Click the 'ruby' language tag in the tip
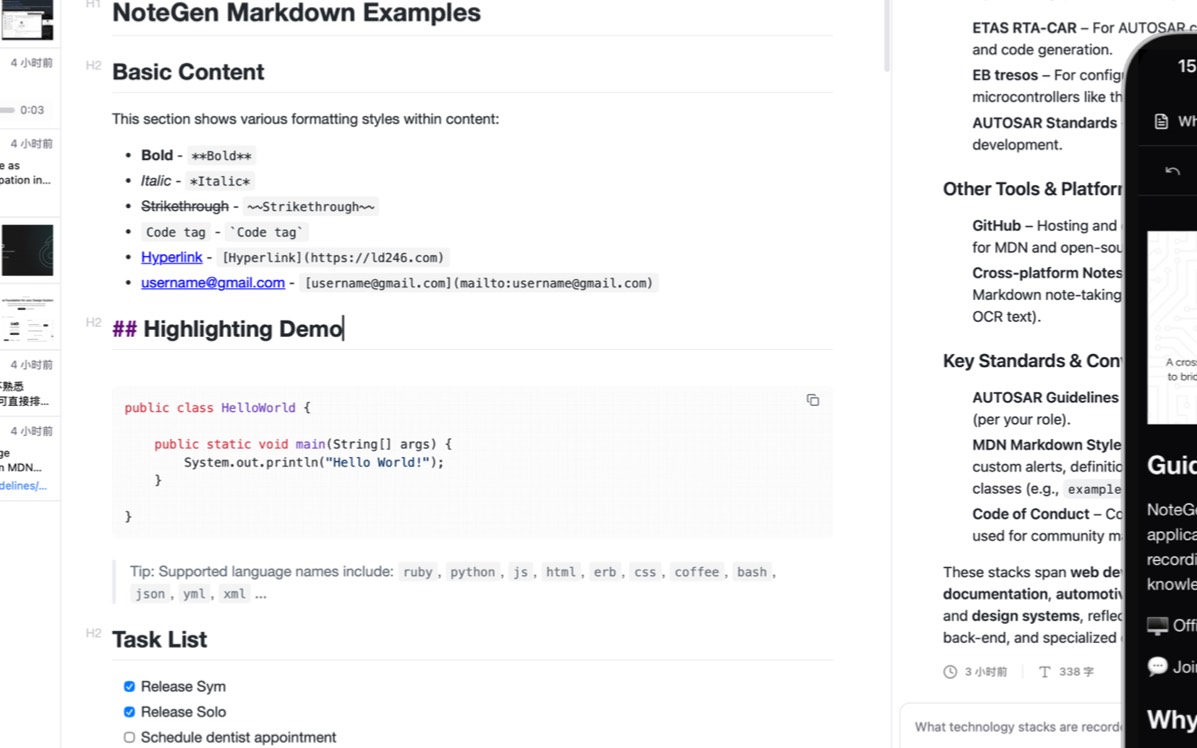Screen dimensions: 1197x748 [418, 572]
